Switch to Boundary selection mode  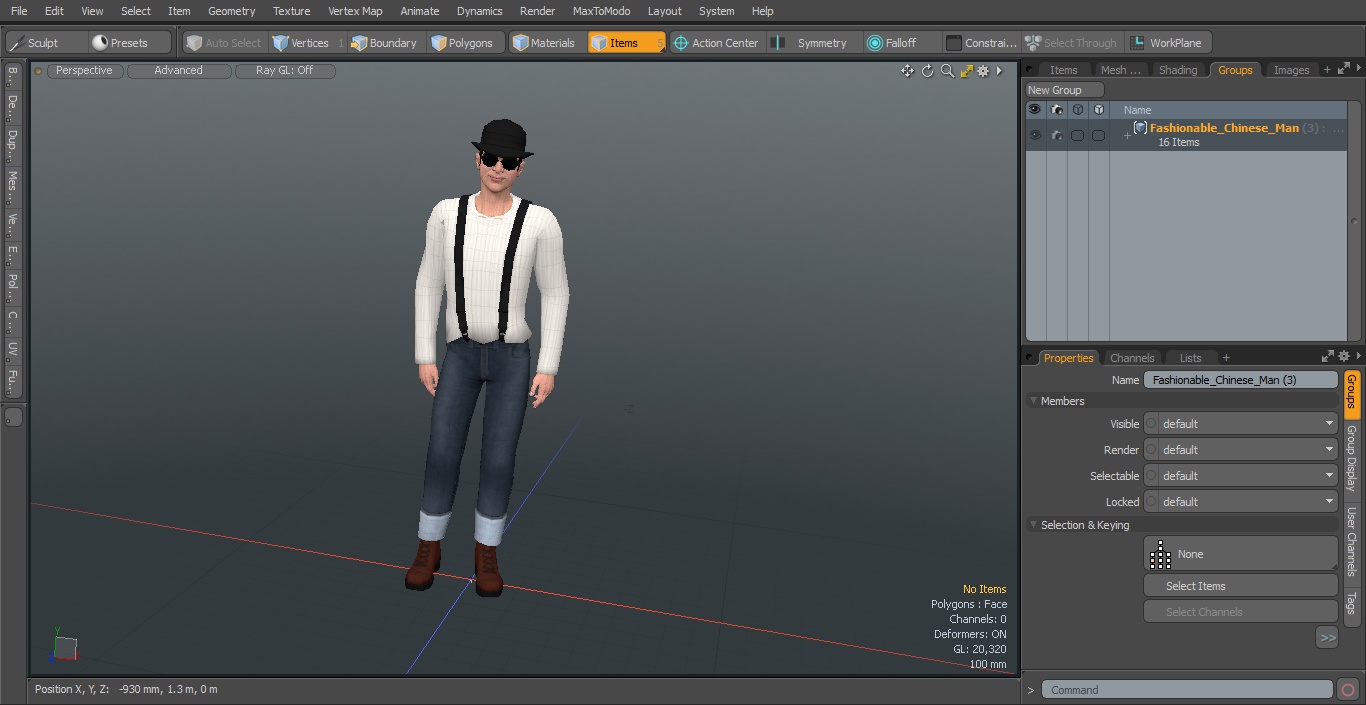tap(386, 43)
